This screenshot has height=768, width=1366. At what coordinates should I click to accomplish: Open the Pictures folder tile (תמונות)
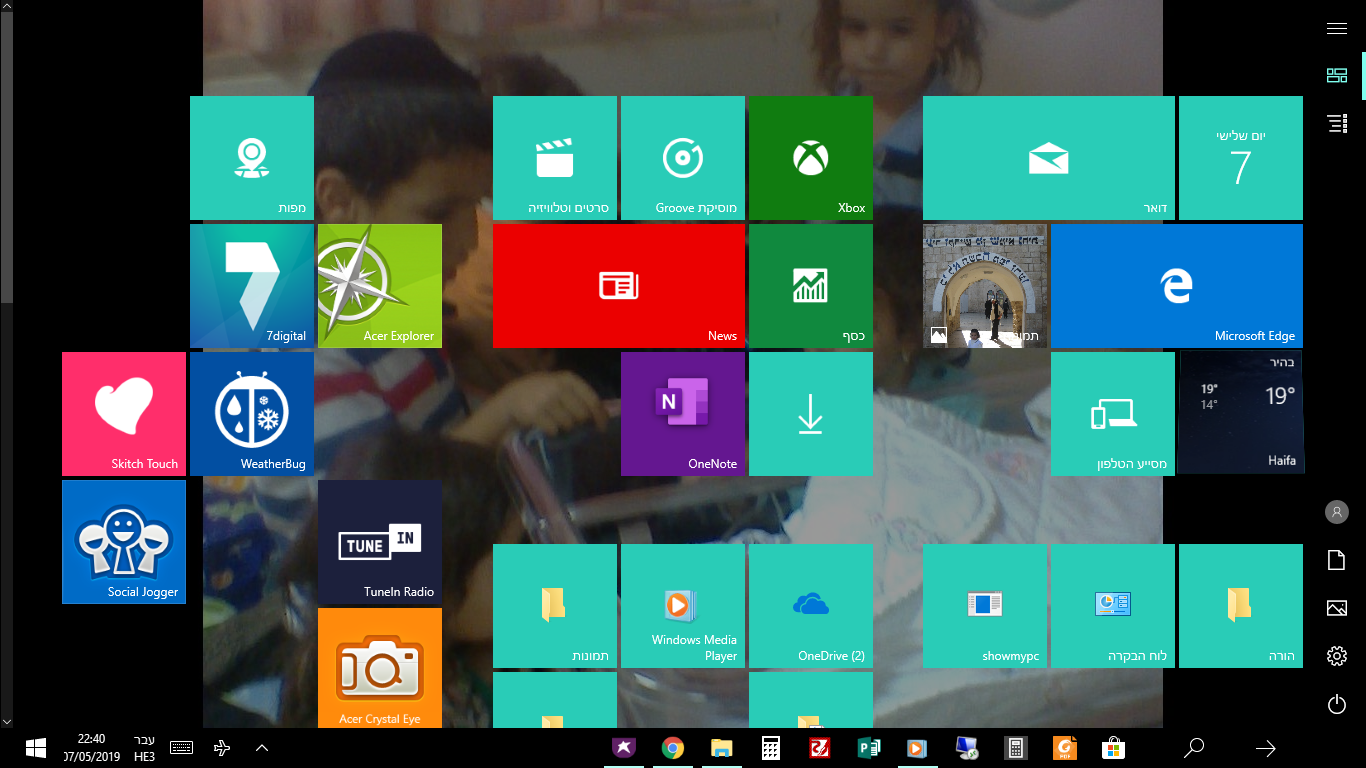pos(555,606)
